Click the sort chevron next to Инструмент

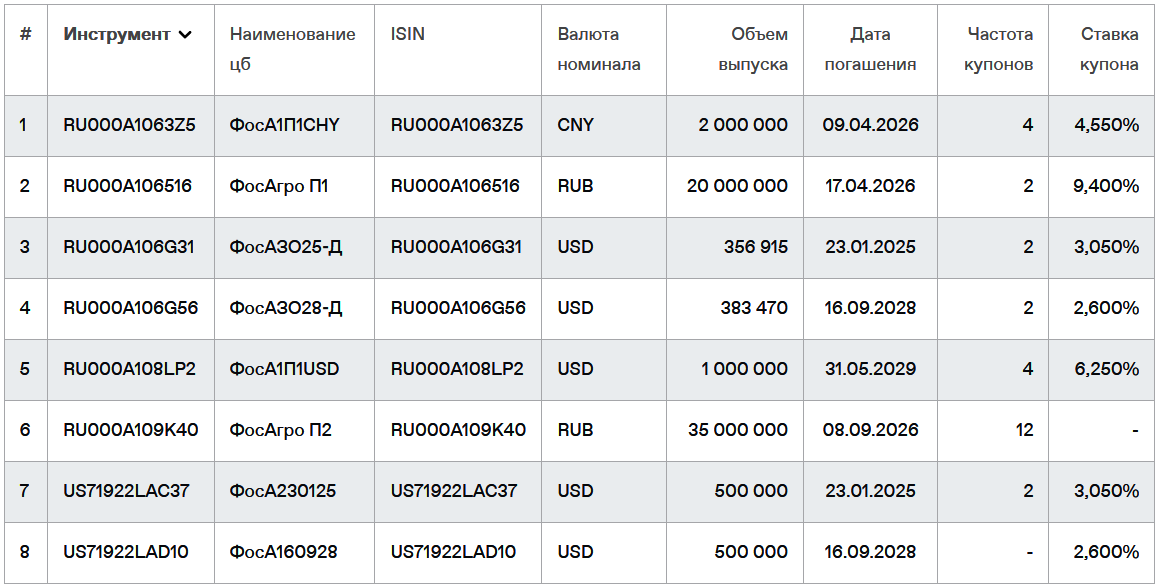click(x=185, y=35)
